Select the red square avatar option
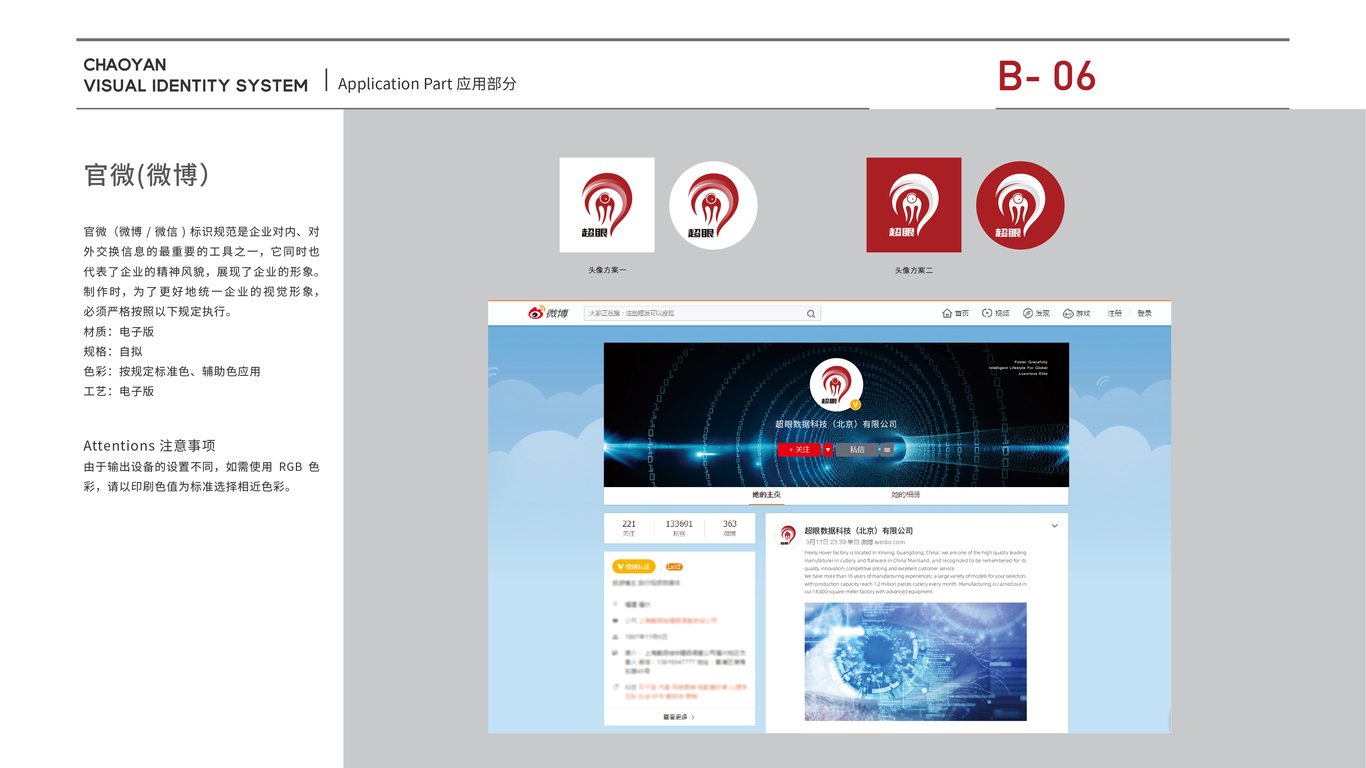The height and width of the screenshot is (768, 1366). [x=914, y=205]
